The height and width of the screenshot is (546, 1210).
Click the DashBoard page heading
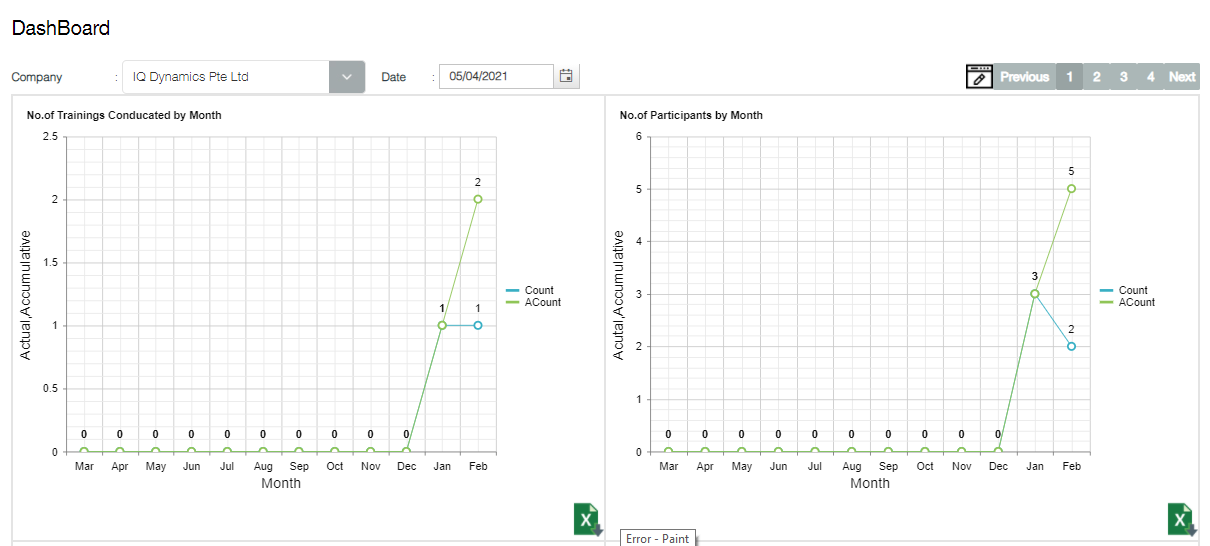(61, 28)
